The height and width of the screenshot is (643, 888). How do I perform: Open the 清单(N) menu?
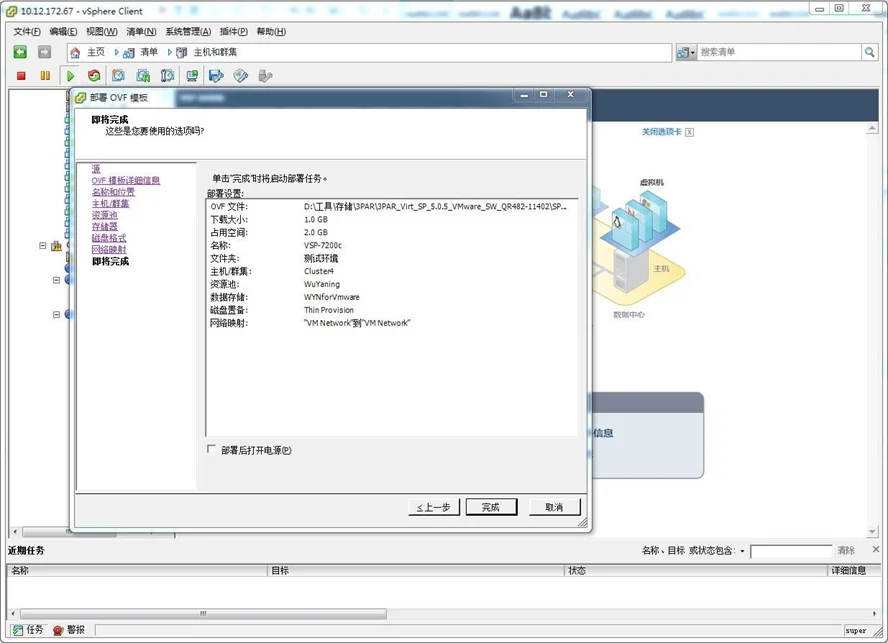tap(142, 32)
